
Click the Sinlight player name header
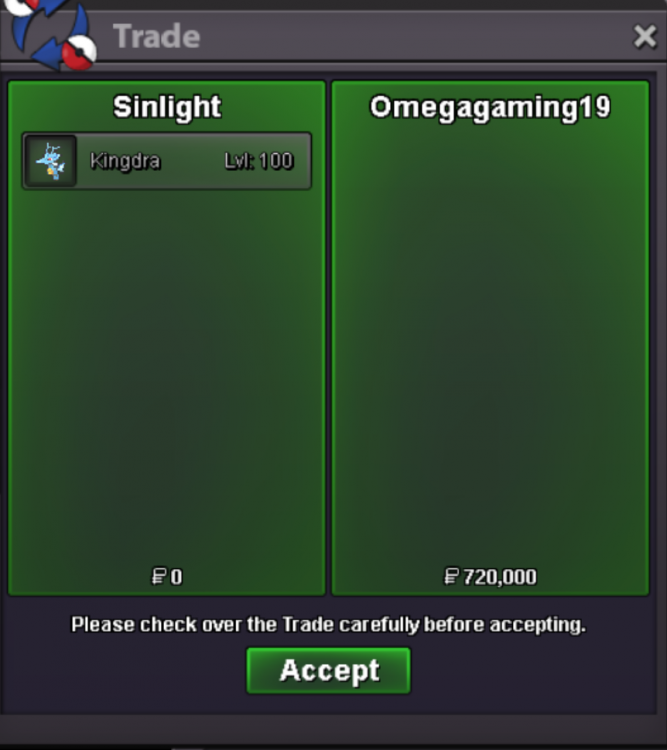pos(167,107)
